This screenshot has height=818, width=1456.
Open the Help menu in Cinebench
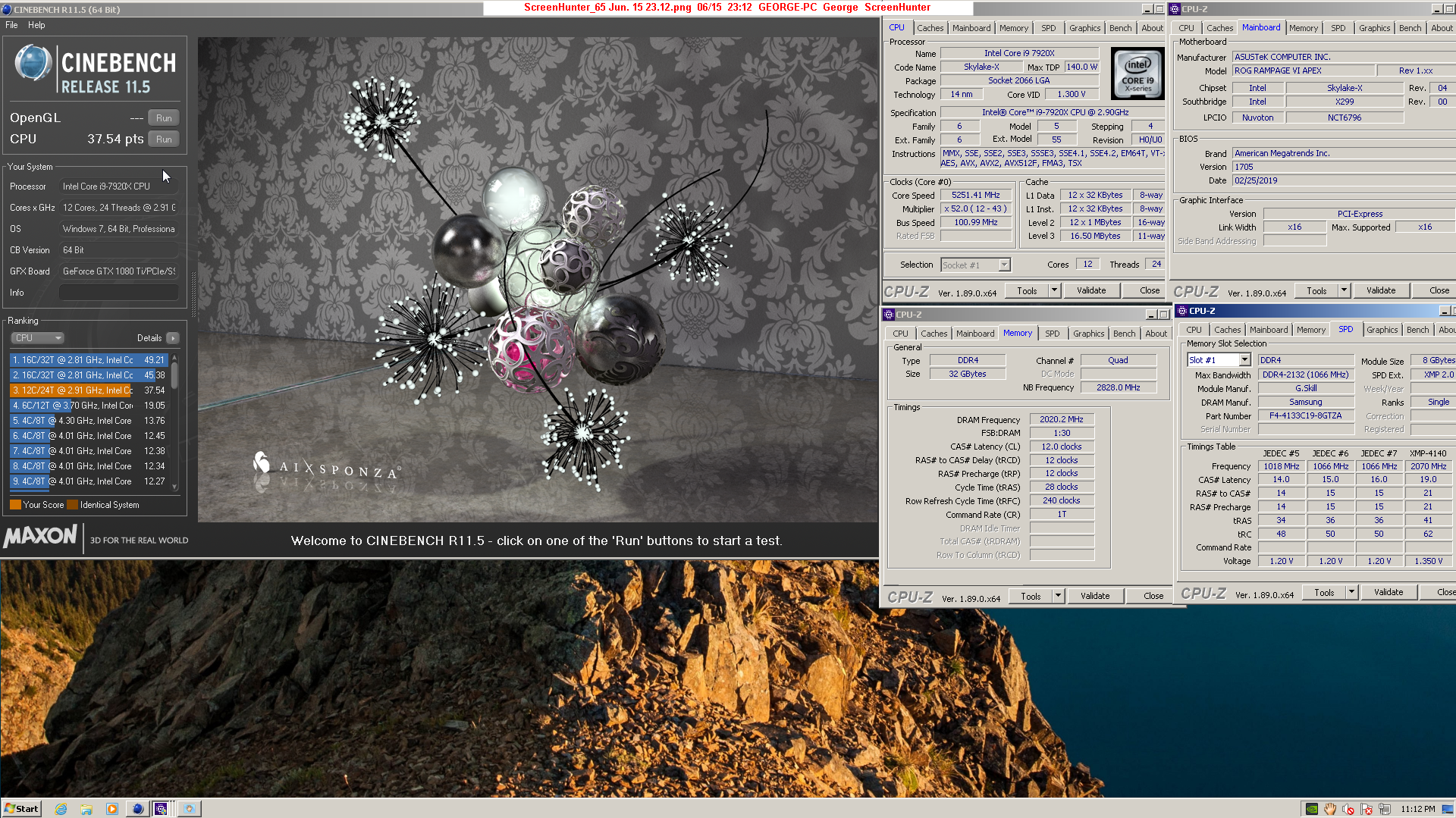point(36,25)
